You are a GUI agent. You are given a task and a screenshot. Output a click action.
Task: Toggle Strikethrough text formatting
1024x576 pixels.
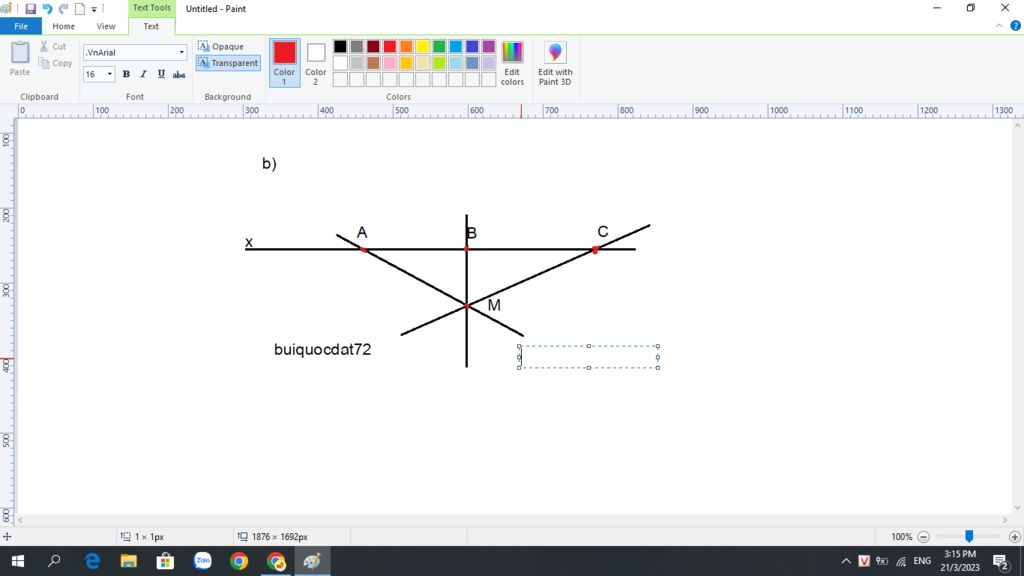(x=179, y=74)
